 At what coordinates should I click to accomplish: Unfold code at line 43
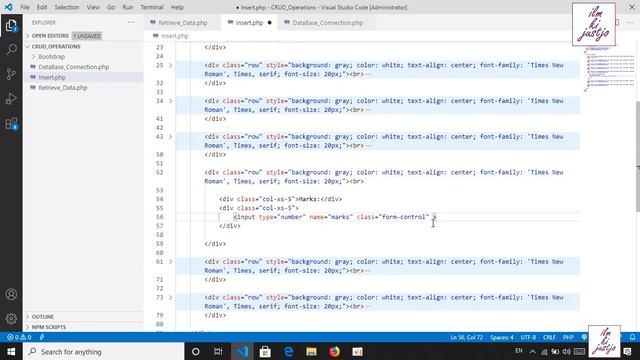point(171,137)
